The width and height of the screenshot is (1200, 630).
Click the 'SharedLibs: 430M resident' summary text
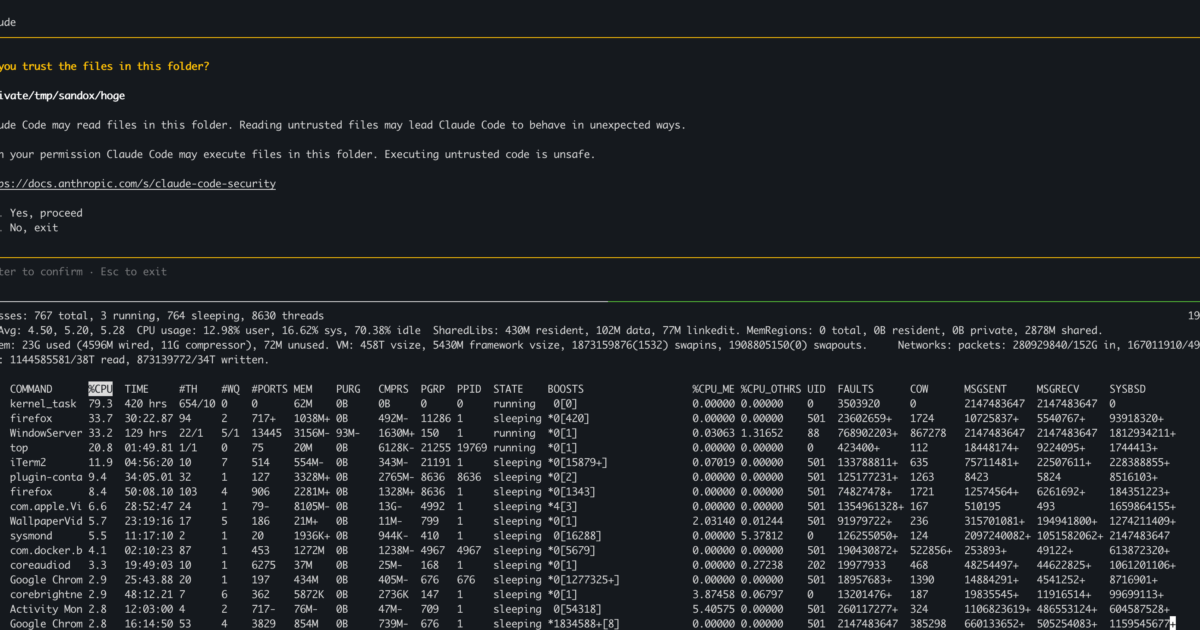click(509, 330)
